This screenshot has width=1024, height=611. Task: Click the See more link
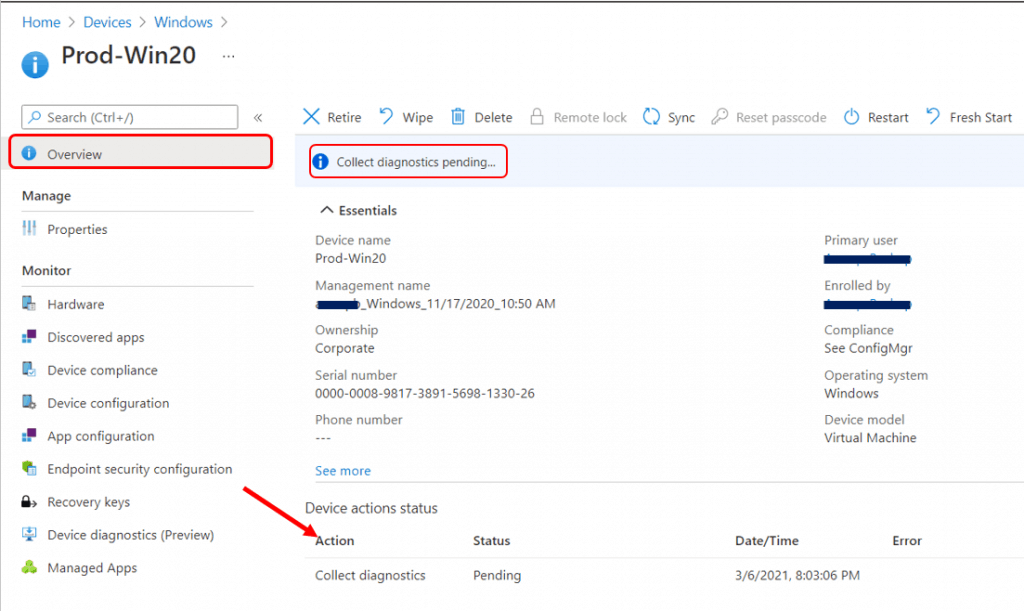click(343, 471)
